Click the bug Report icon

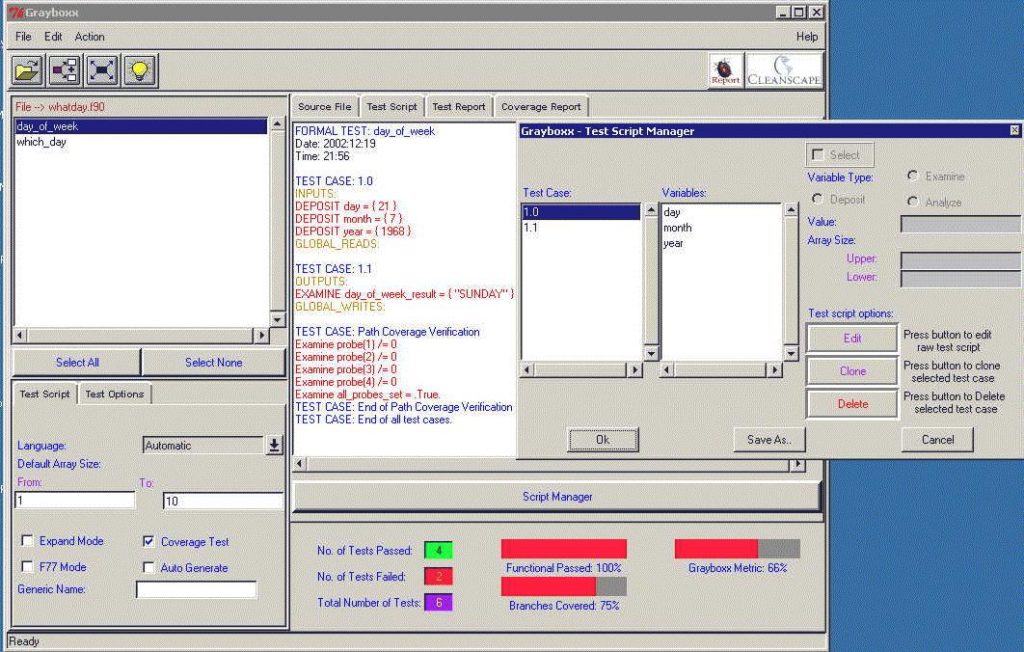point(726,71)
